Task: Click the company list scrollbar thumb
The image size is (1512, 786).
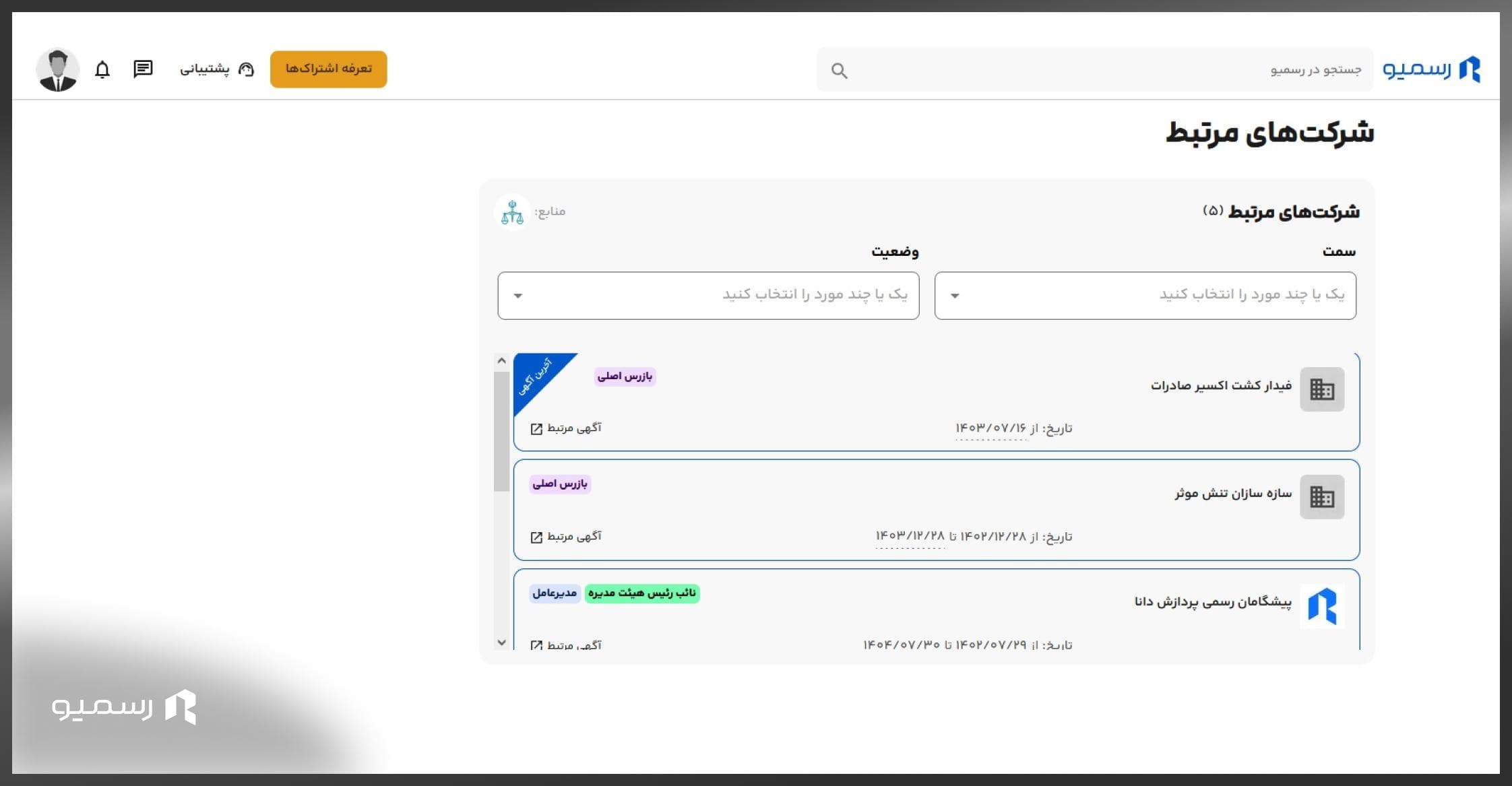Action: pyautogui.click(x=501, y=431)
